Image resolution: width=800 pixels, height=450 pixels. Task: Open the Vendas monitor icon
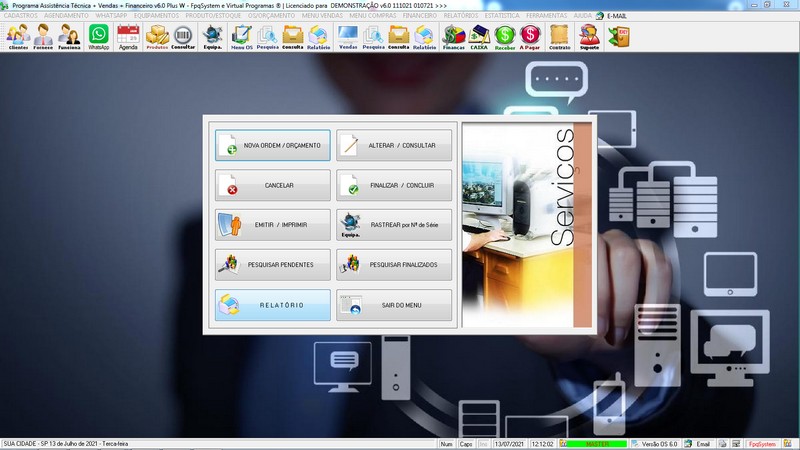(x=348, y=37)
